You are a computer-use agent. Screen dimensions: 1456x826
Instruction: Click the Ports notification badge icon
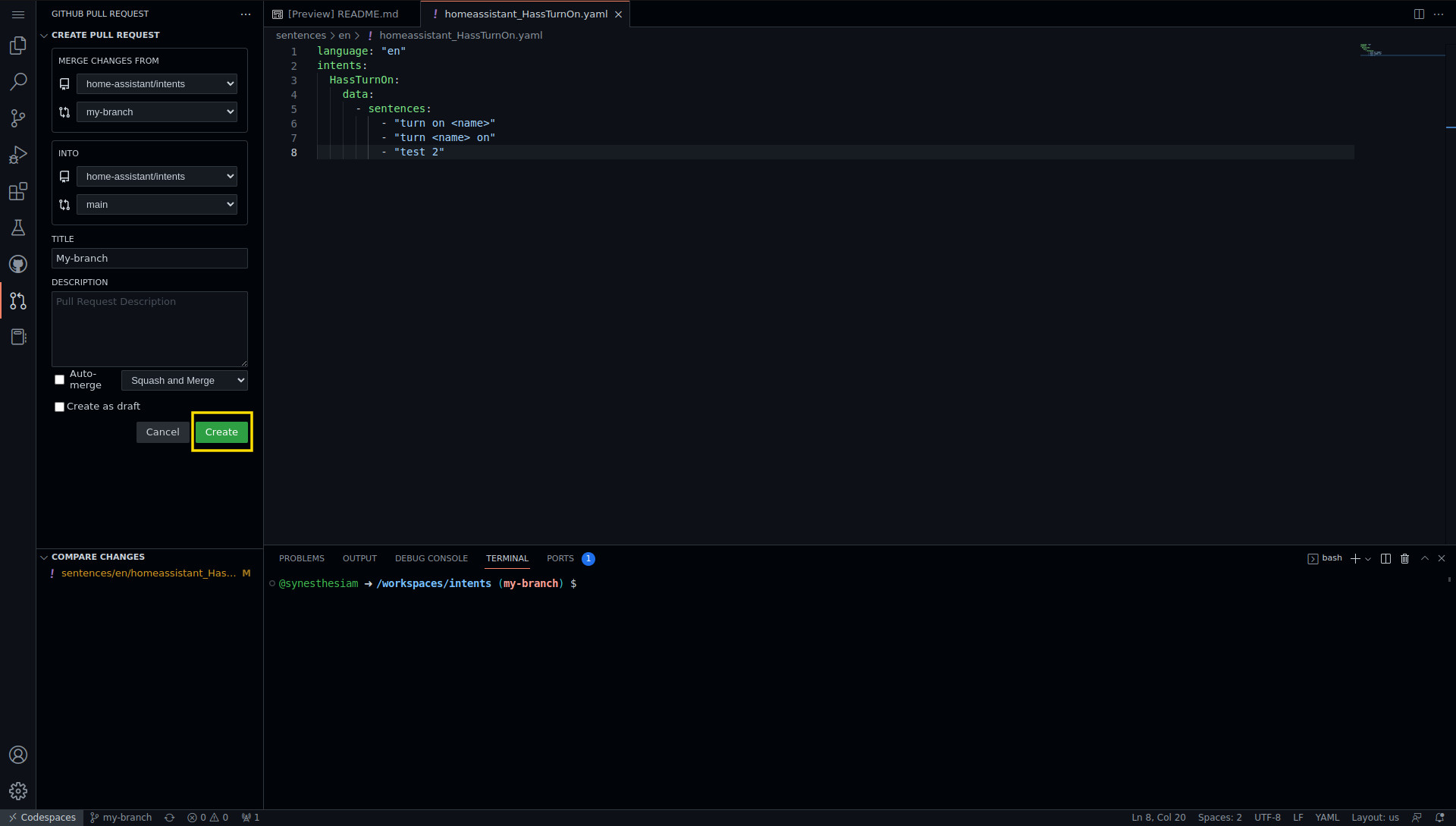(588, 558)
